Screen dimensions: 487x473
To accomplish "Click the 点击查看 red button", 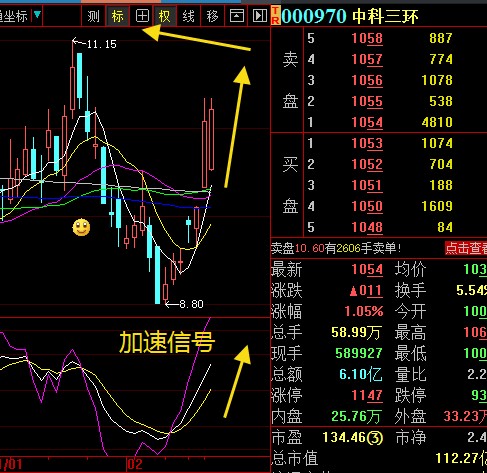I will [x=466, y=248].
